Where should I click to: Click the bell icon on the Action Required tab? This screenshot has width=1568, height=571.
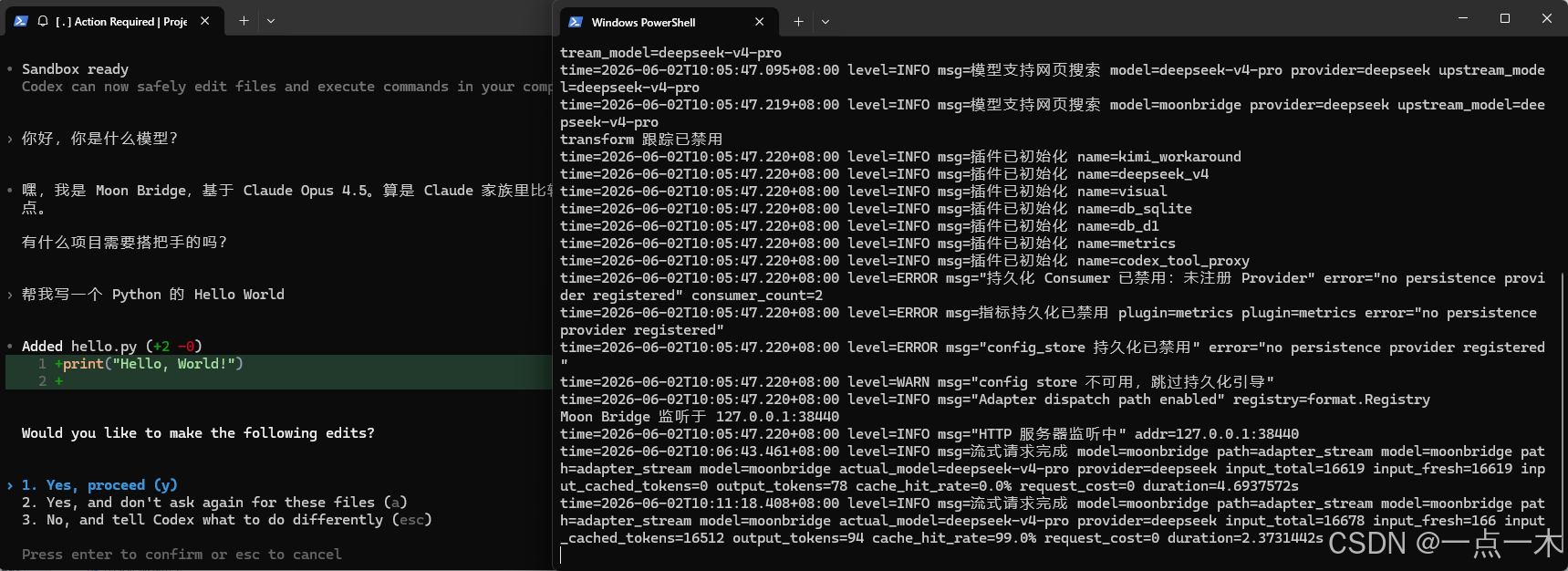[x=42, y=21]
